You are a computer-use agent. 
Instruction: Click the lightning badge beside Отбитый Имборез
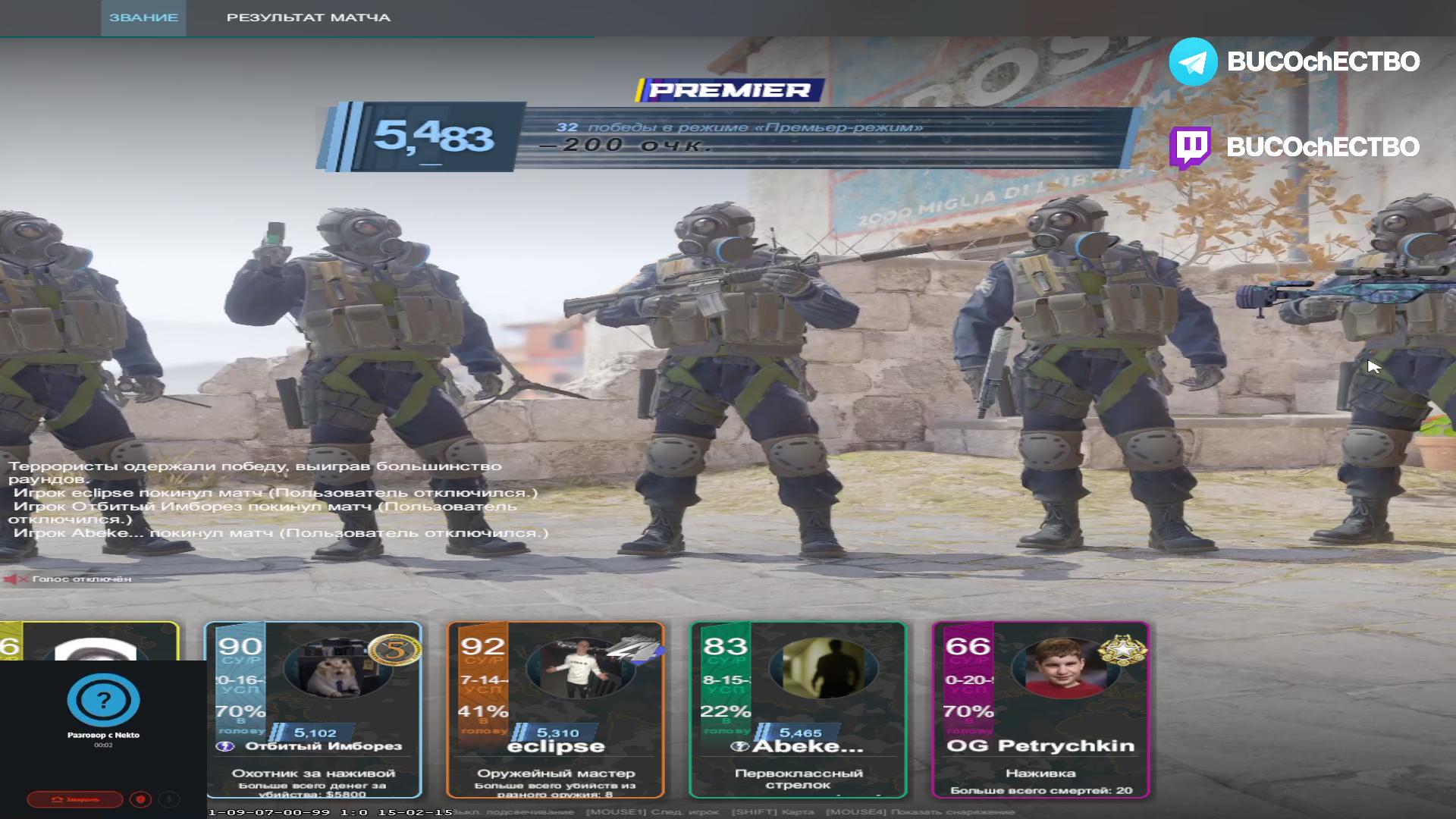pos(224,746)
